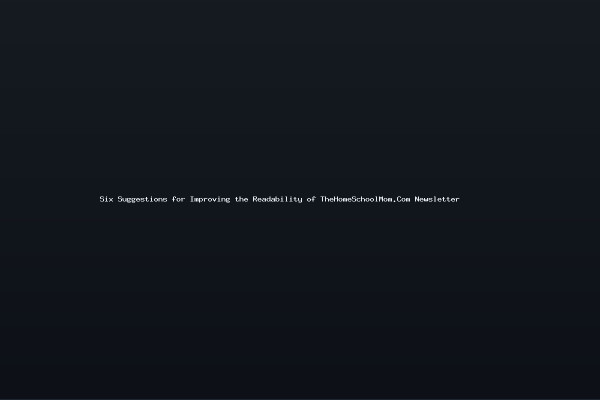
Task: Click the "ability" ending of Readability
Action: pyautogui.click(x=287, y=199)
